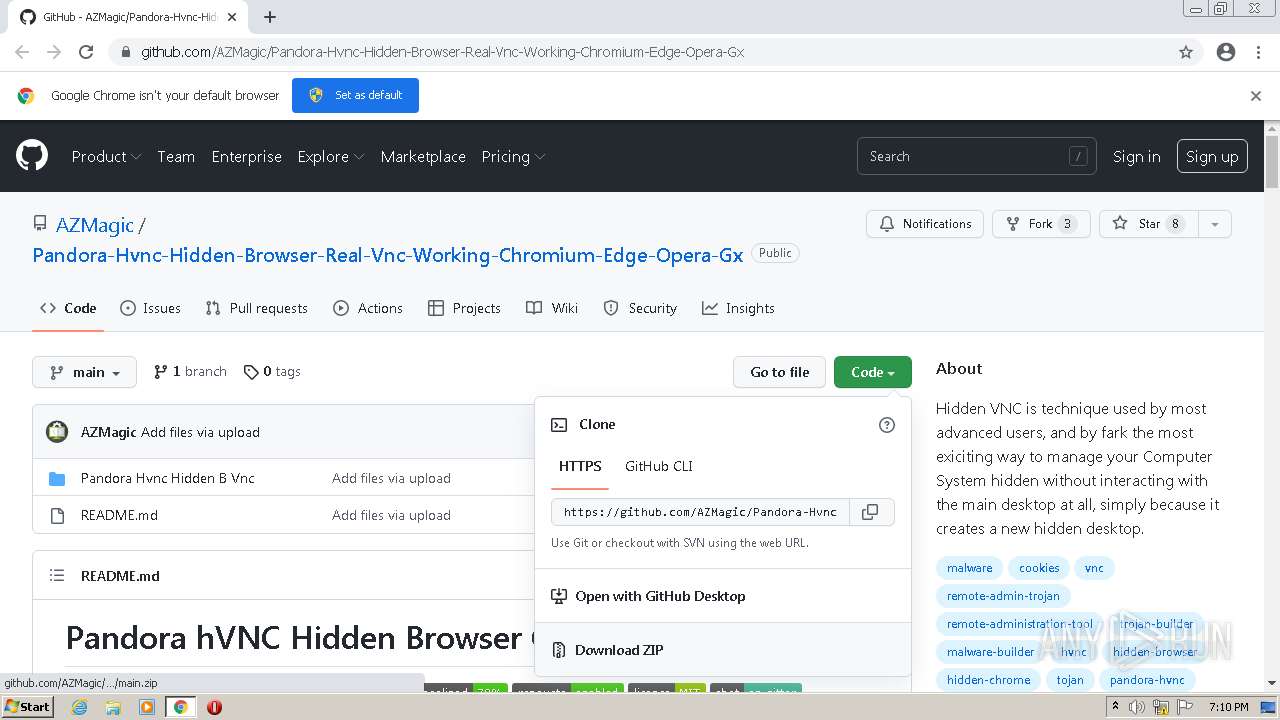Open the Pull requests tab
The height and width of the screenshot is (720, 1280).
[x=256, y=308]
